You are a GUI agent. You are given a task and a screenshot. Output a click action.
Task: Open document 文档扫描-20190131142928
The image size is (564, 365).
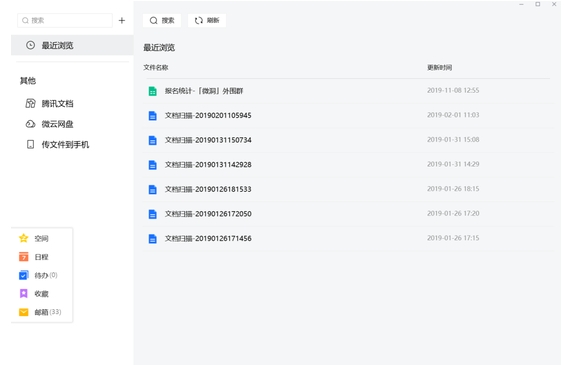pos(346,165)
